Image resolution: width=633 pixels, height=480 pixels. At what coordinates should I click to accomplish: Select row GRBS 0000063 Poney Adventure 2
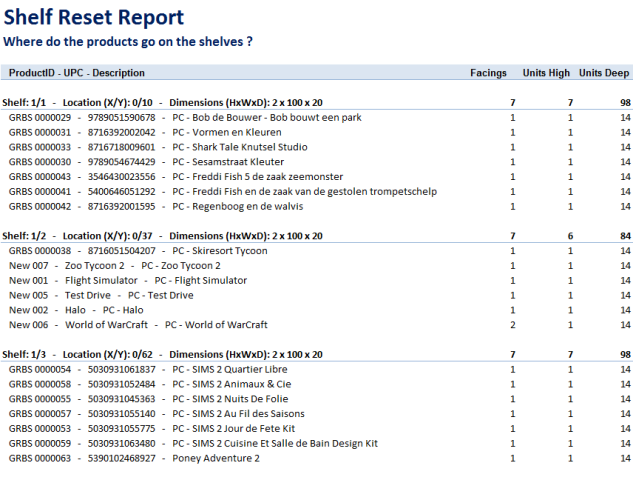tap(316, 458)
